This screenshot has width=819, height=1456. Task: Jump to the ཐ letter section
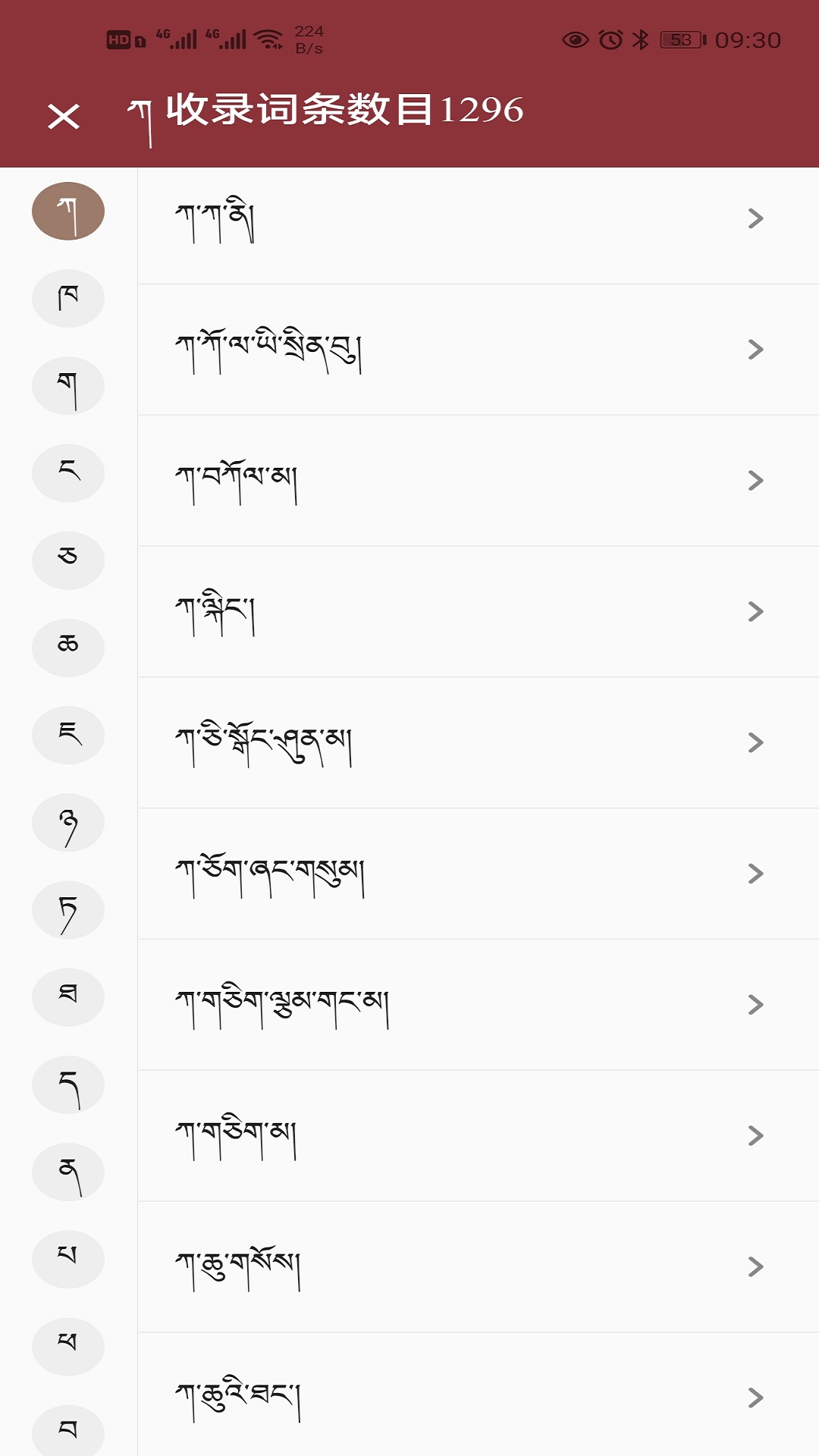(x=68, y=997)
